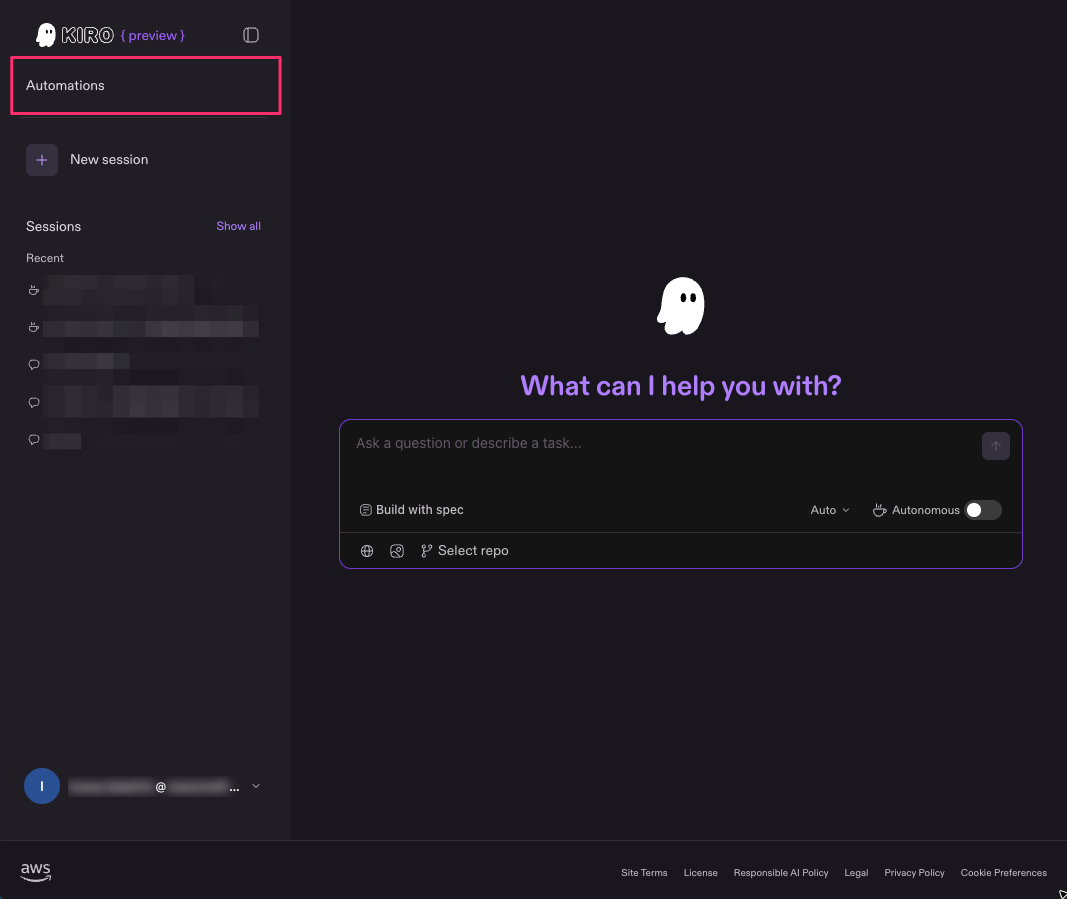
Task: Click the preview label next to Kiro
Action: [152, 35]
